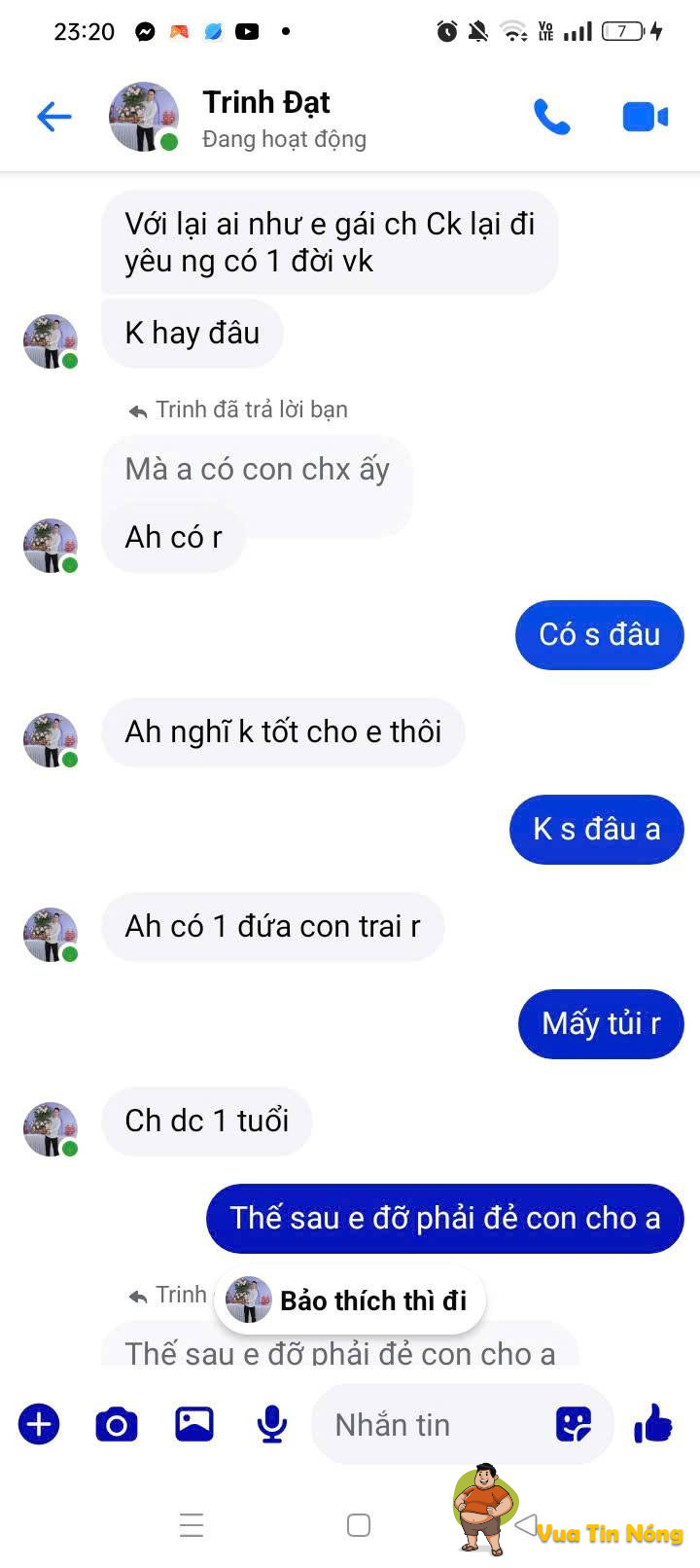
Task: Tap the quoted 'Mà a có con chx ấy' message
Action: click(x=258, y=469)
